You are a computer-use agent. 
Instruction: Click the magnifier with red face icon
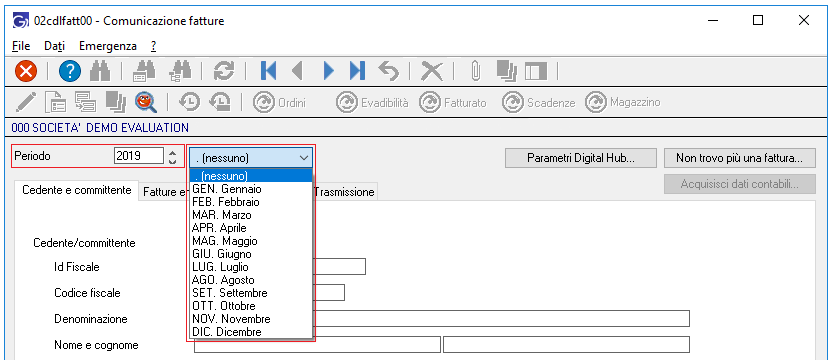[145, 101]
